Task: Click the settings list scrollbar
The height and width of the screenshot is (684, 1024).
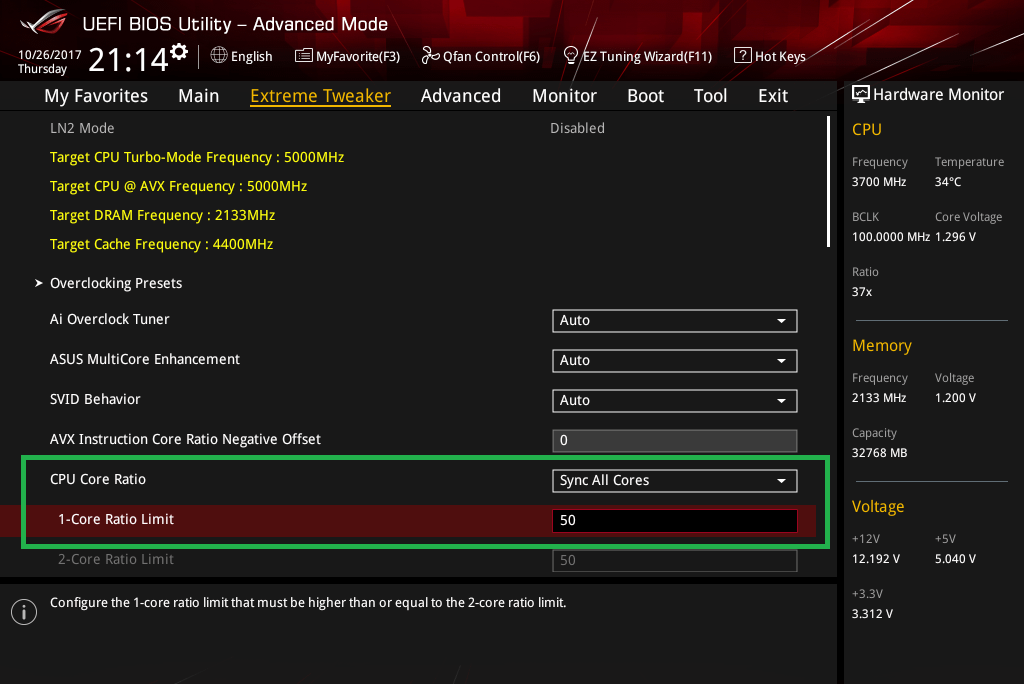Action: 828,182
